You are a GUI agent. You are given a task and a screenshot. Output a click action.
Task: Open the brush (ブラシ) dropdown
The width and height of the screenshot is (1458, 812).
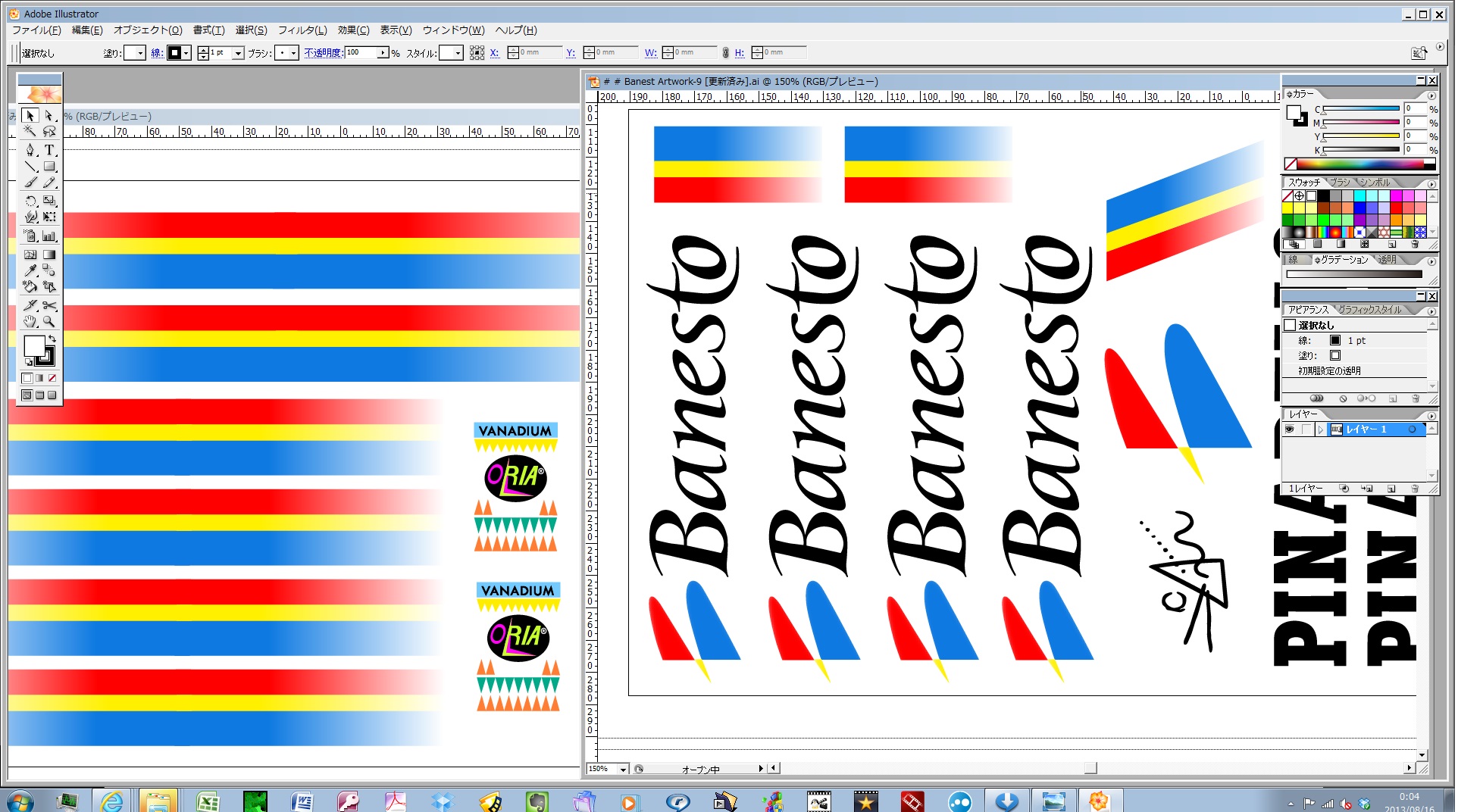[293, 53]
